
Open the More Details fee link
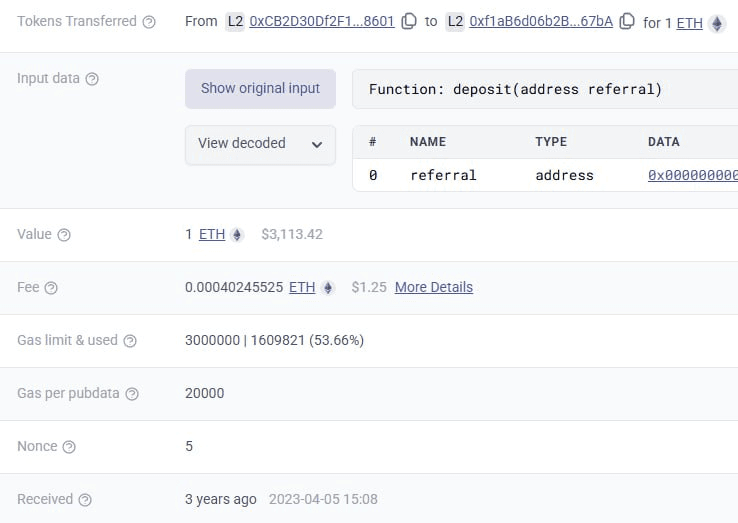click(x=433, y=287)
